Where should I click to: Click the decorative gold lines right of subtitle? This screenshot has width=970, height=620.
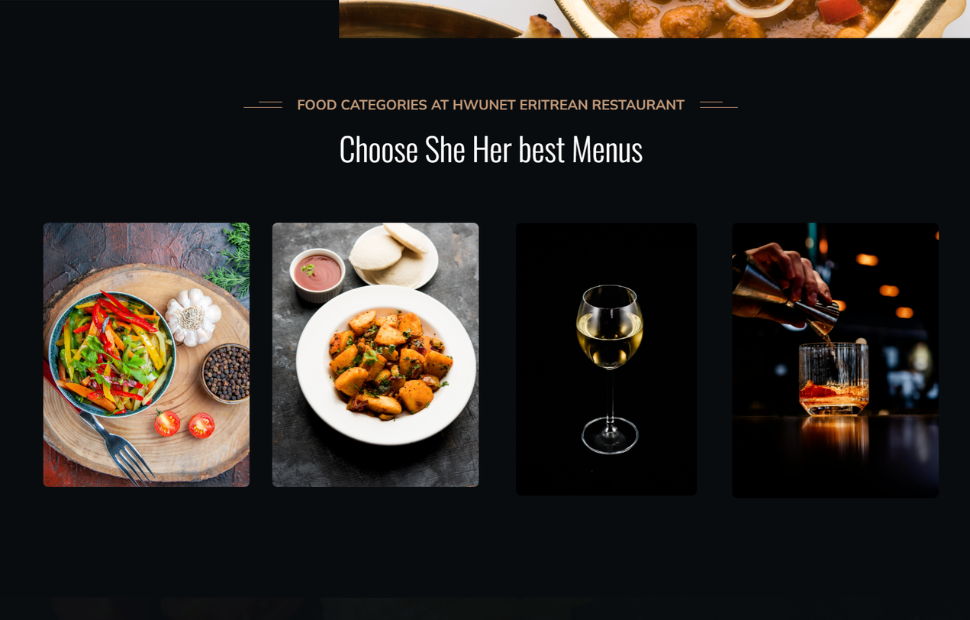click(x=719, y=105)
